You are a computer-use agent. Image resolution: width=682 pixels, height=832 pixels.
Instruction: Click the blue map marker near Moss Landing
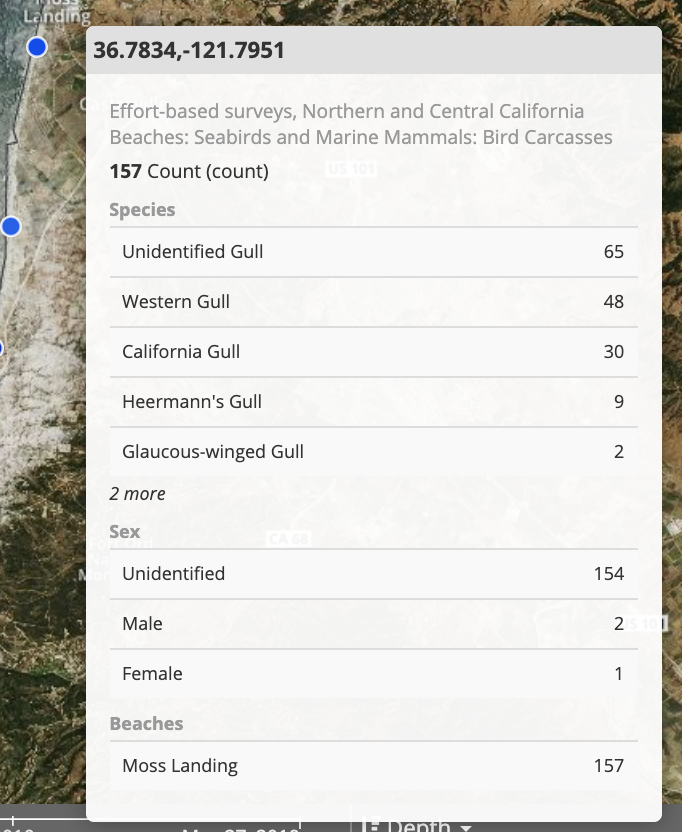click(37, 47)
